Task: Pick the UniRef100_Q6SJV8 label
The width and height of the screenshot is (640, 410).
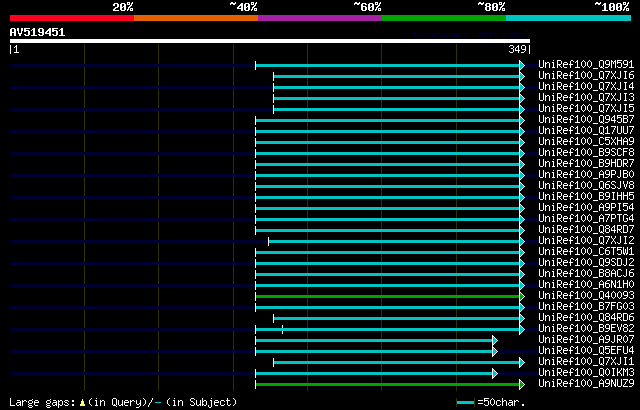Action: tap(586, 186)
